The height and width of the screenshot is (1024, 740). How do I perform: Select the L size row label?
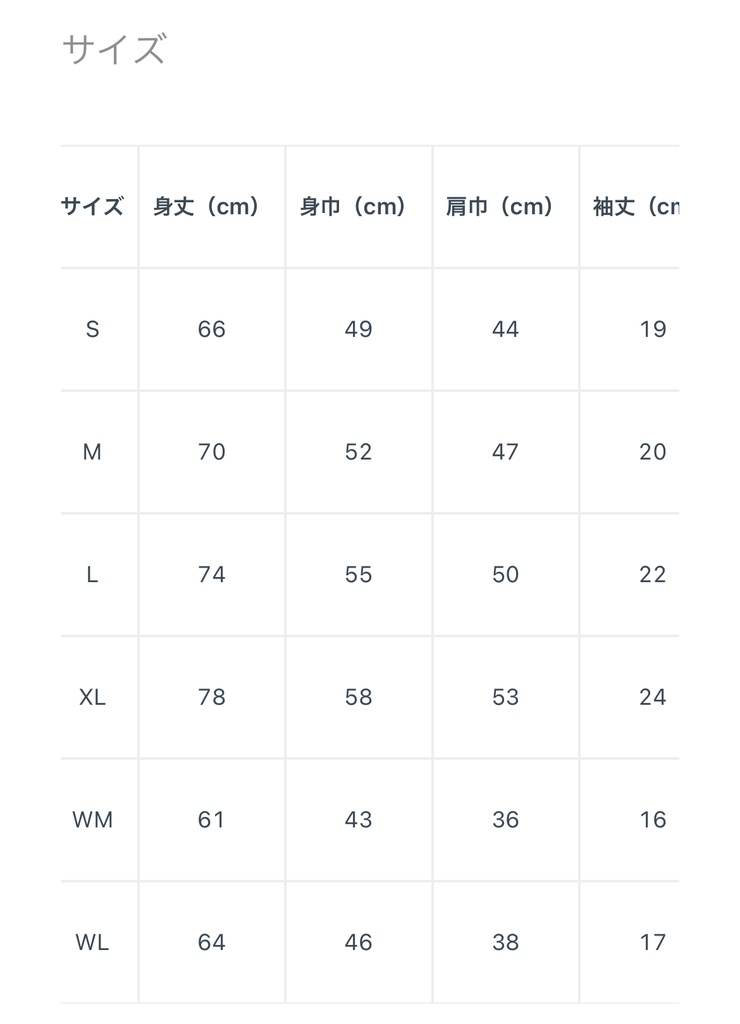tap(92, 575)
